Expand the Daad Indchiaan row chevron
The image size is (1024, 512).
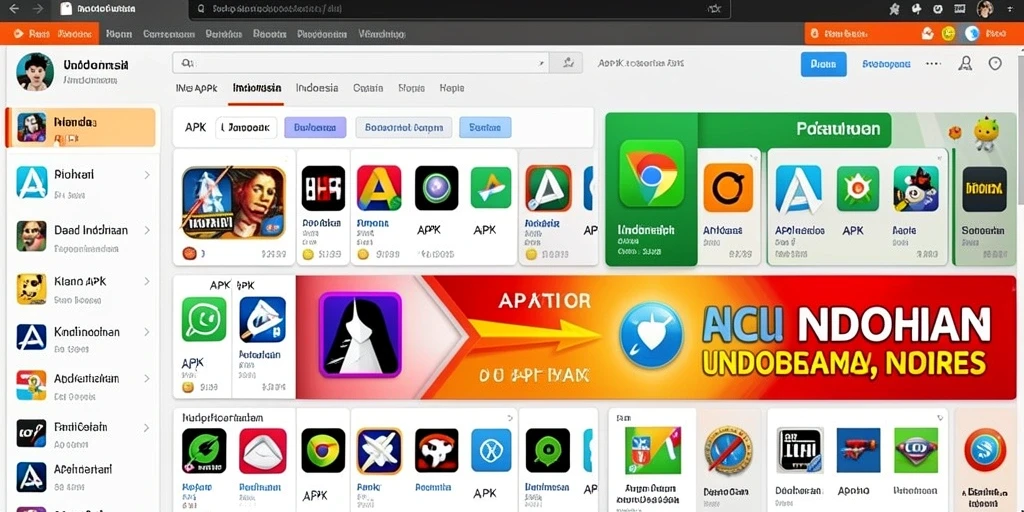(147, 231)
